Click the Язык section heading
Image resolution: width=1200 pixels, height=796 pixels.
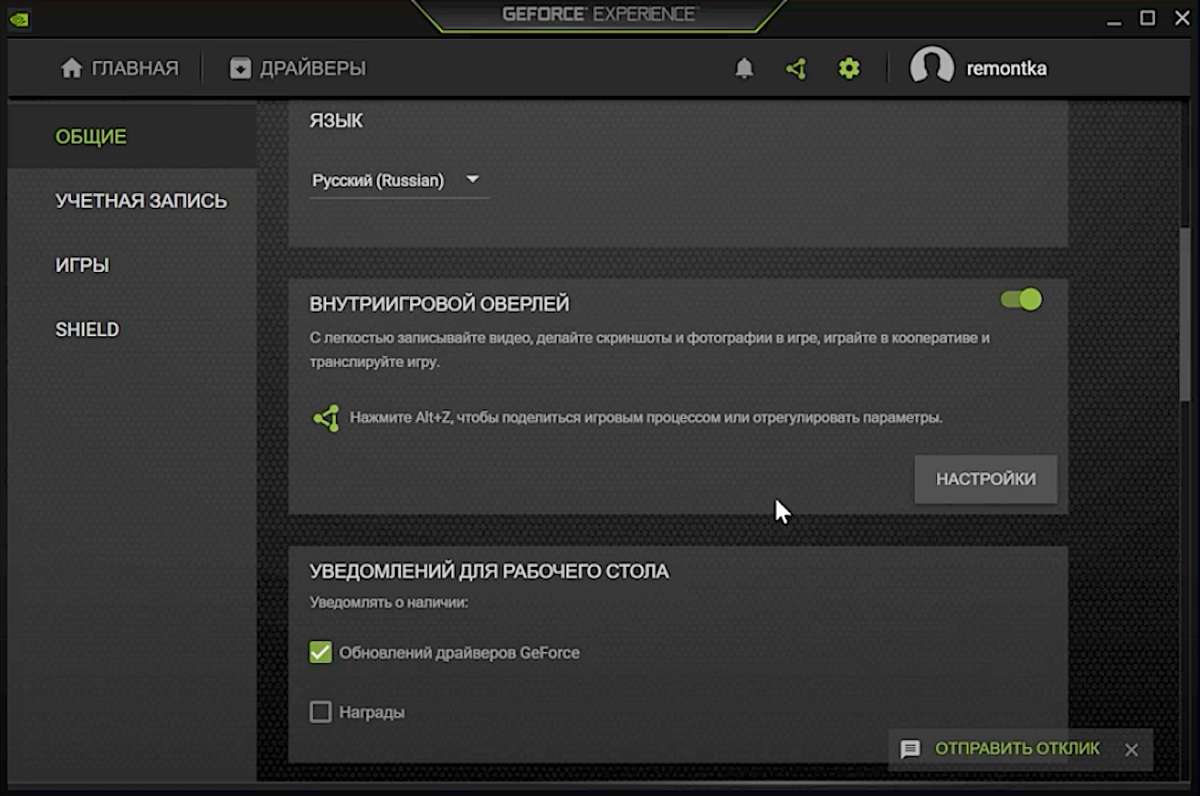coord(337,121)
